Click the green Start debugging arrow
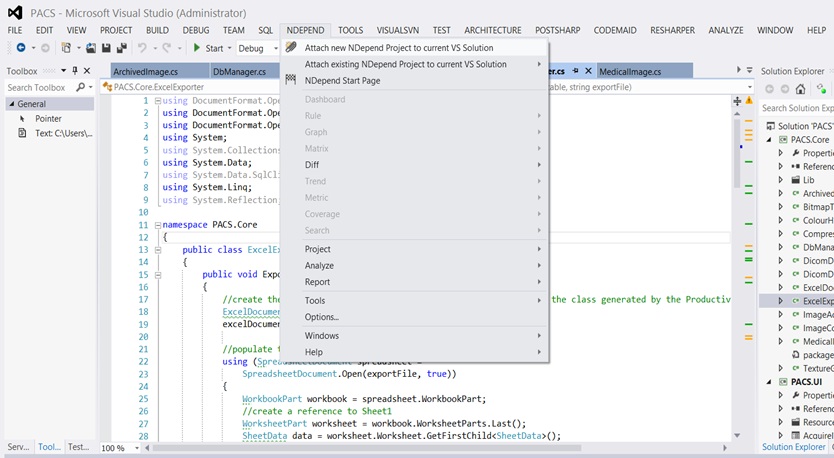This screenshot has width=834, height=458. tap(197, 48)
